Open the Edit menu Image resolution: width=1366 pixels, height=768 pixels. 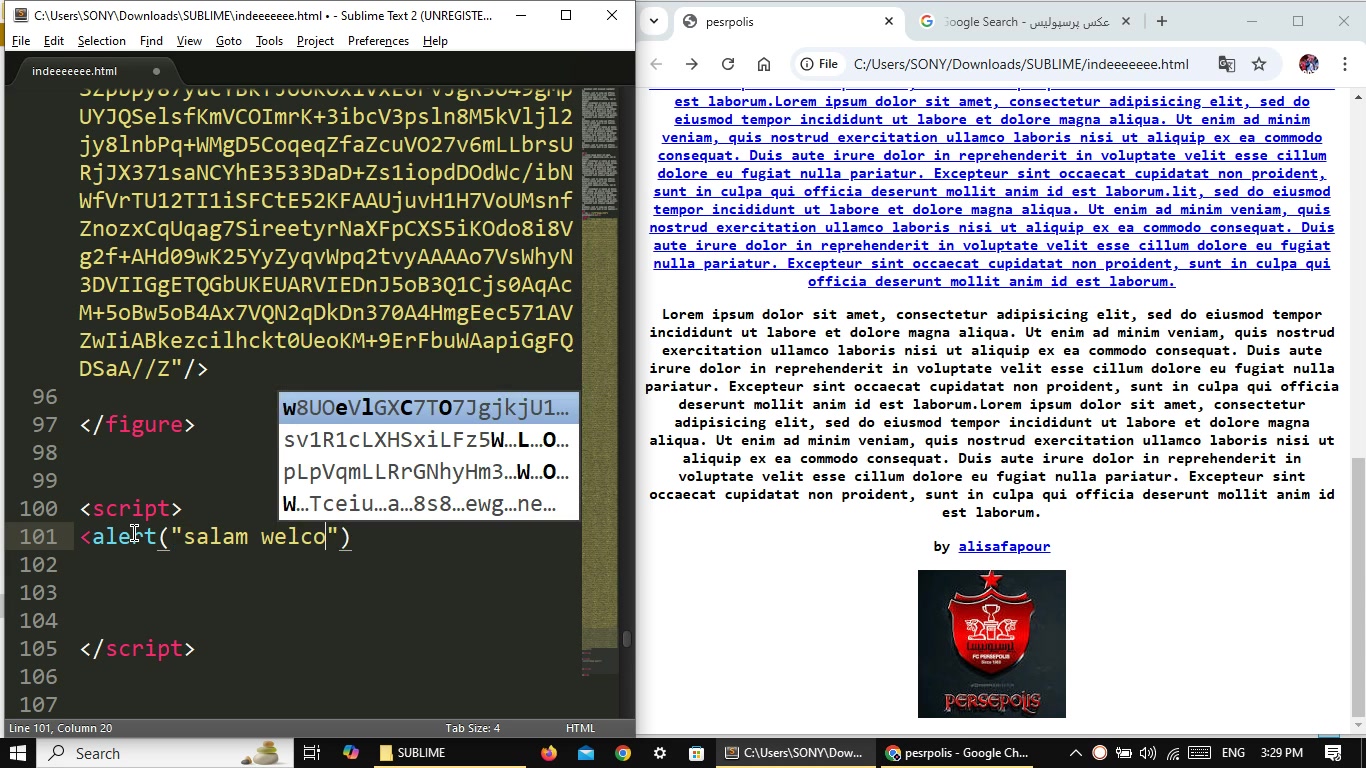(54, 41)
